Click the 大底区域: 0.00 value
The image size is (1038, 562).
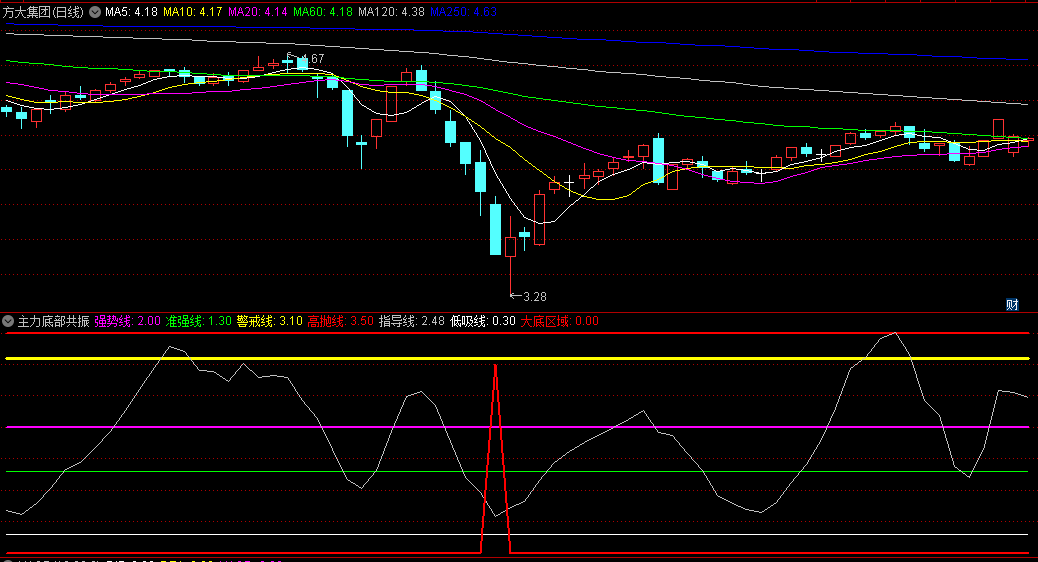[559, 322]
